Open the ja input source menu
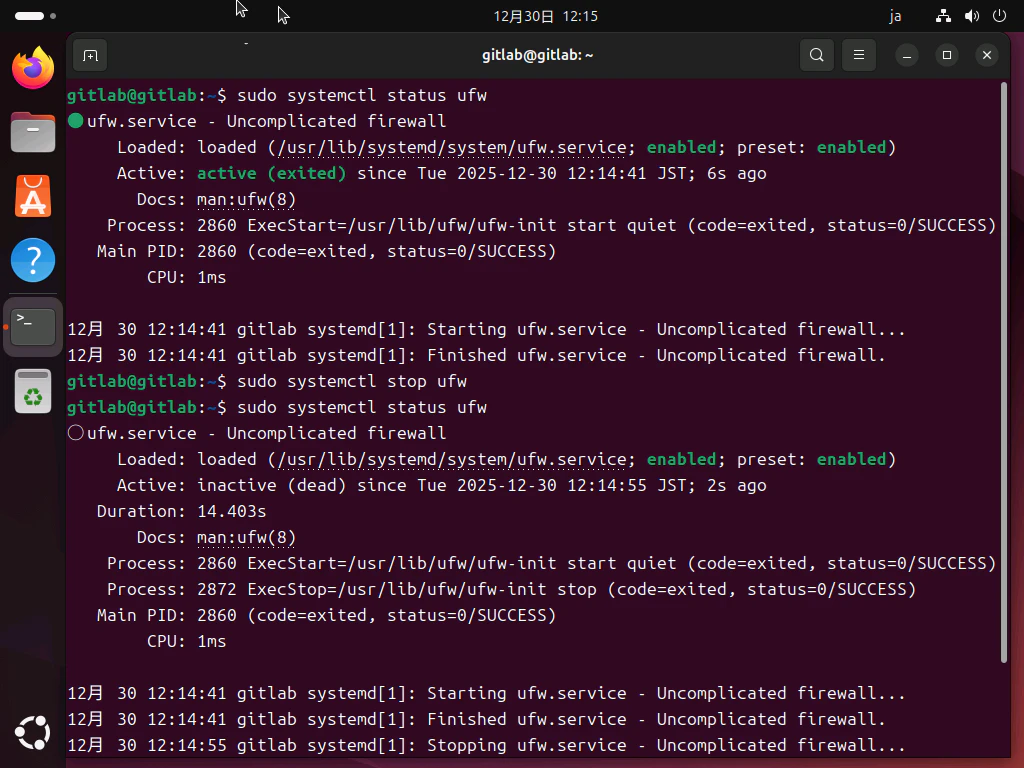This screenshot has height=768, width=1024. 895,15
